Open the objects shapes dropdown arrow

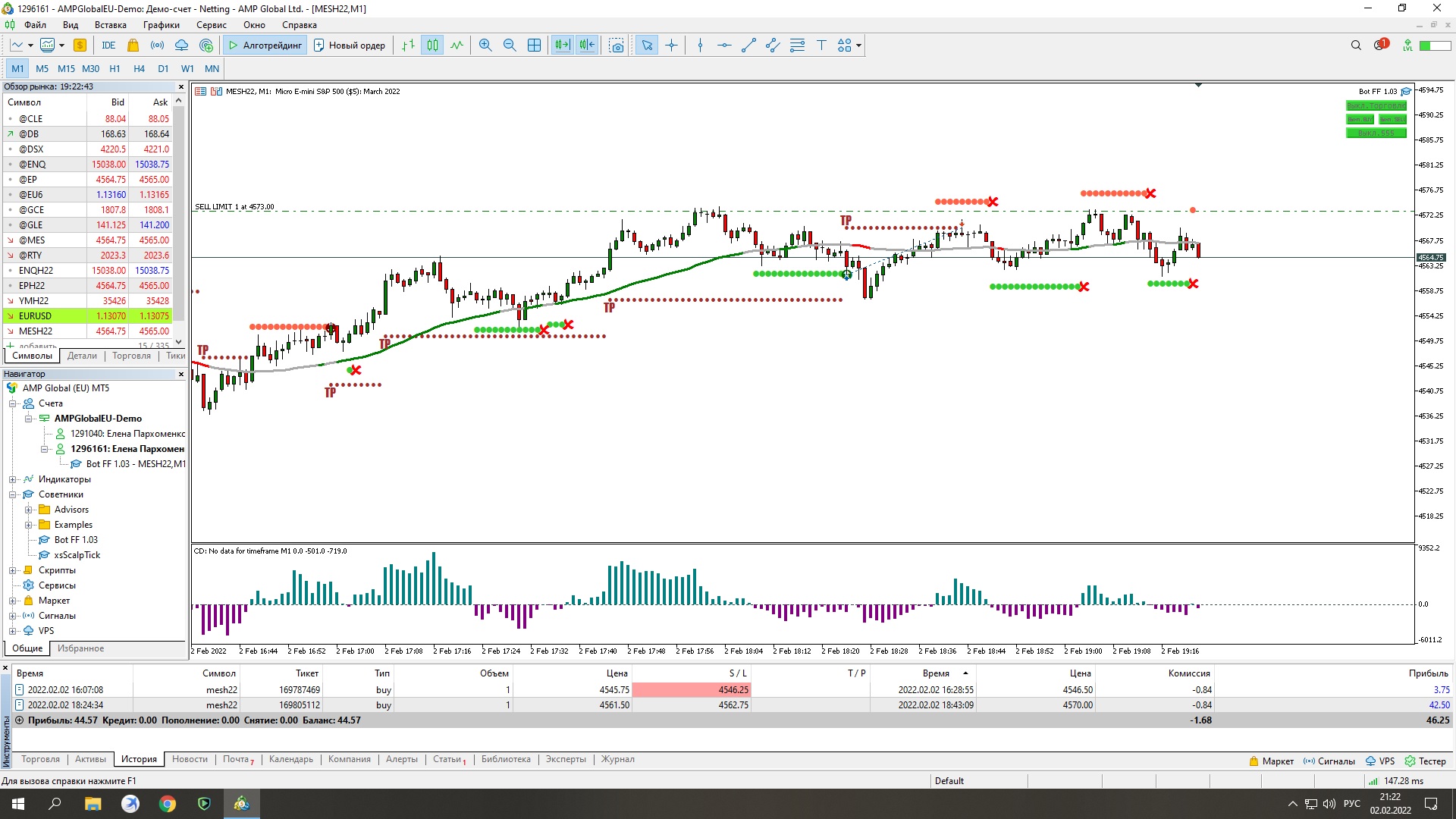(x=858, y=45)
